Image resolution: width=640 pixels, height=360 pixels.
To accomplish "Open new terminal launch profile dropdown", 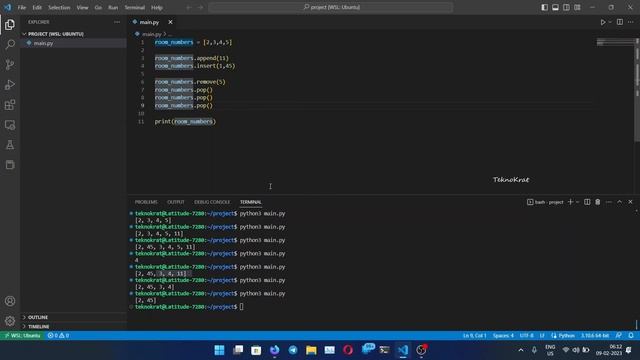I will click(578, 202).
